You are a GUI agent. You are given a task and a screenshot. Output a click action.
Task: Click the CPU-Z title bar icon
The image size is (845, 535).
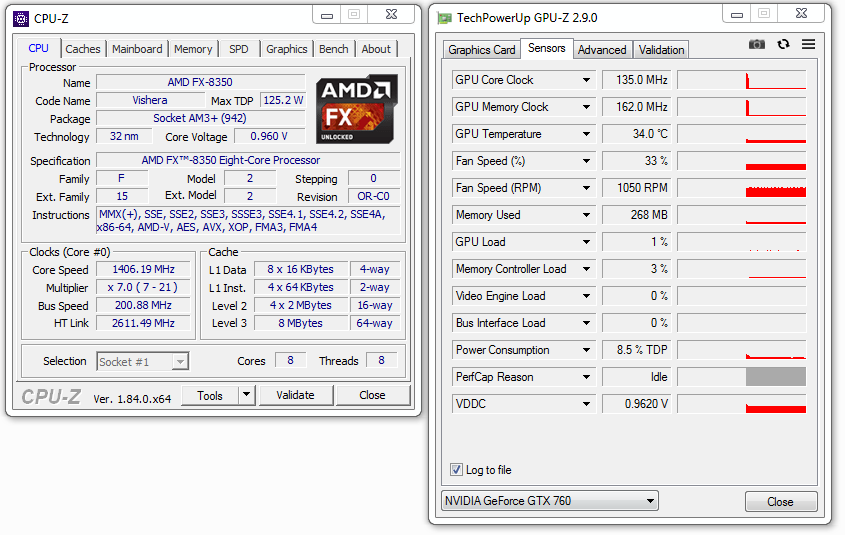click(x=20, y=19)
